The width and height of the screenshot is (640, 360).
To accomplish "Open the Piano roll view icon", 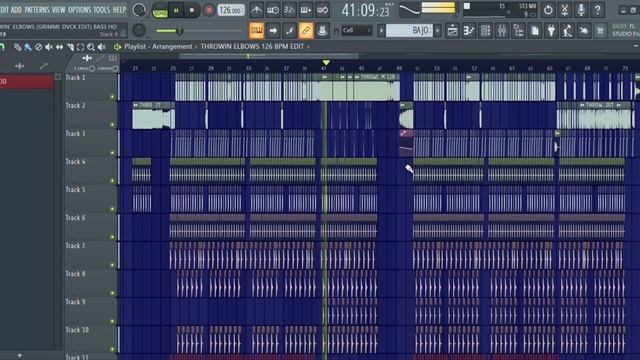I will coord(469,30).
